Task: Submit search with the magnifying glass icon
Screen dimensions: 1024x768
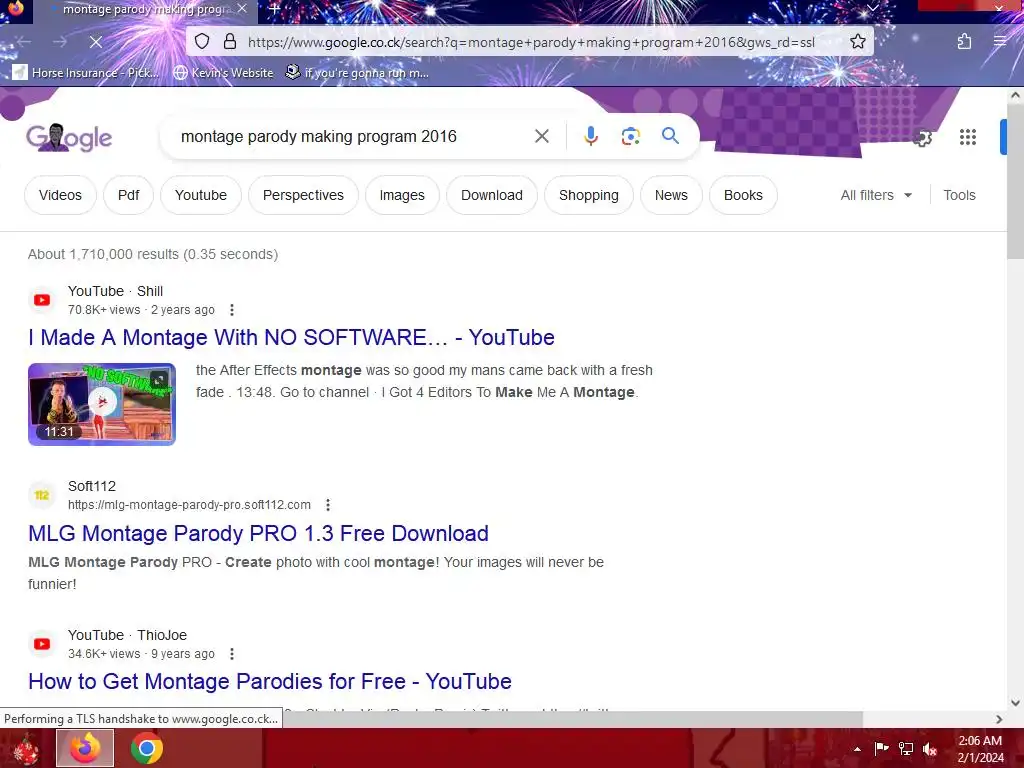Action: (x=670, y=136)
